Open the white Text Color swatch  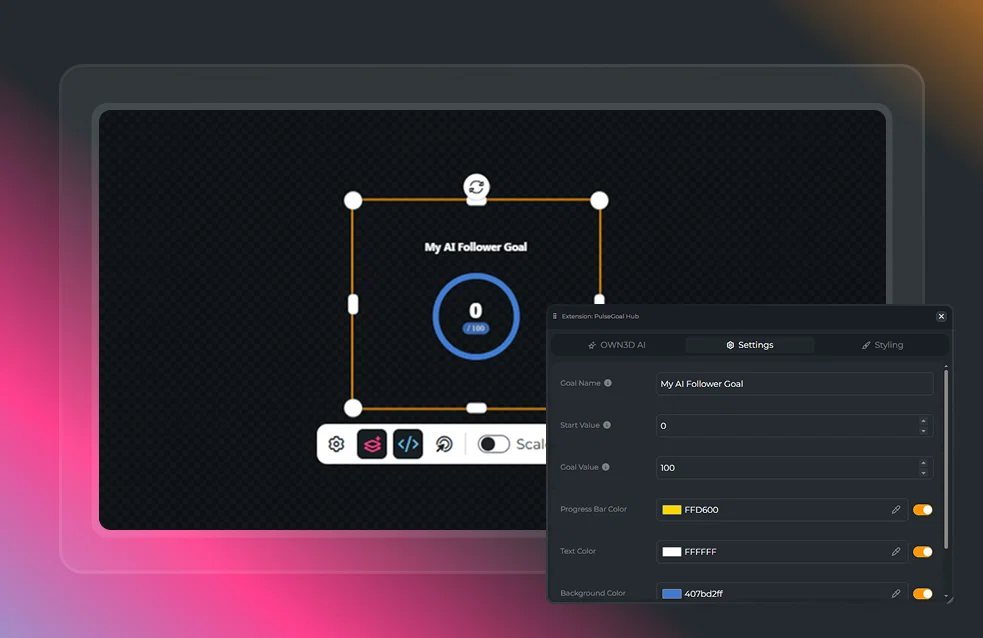click(671, 552)
